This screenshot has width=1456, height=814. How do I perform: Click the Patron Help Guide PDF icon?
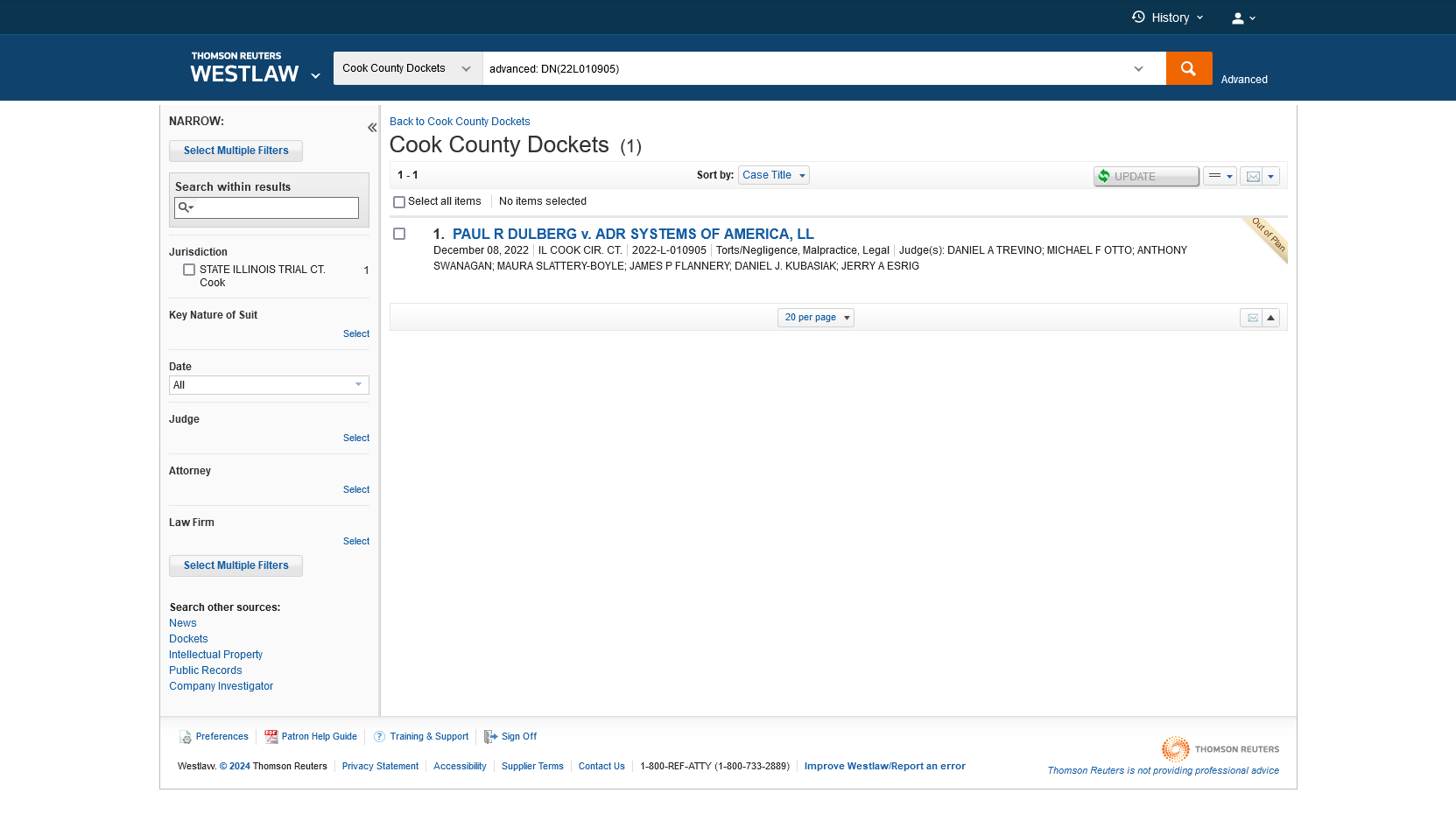pos(271,737)
